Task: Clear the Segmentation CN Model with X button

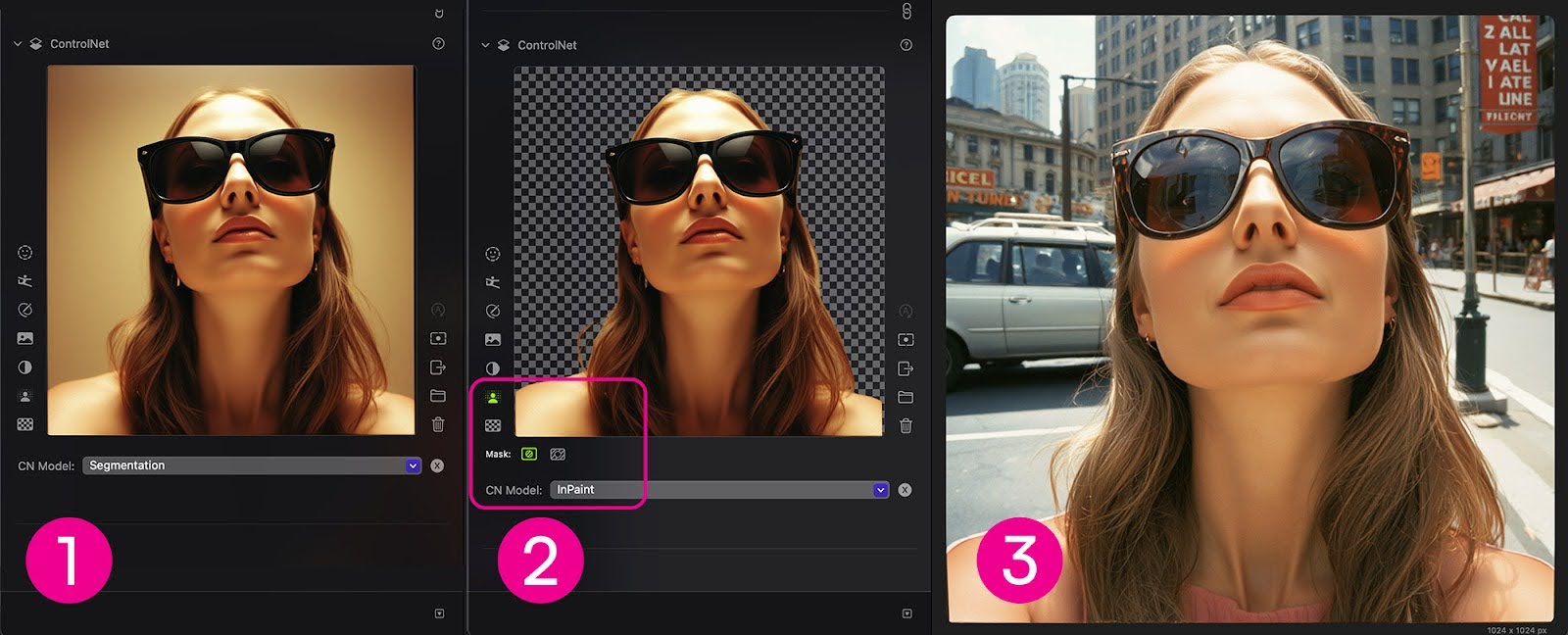Action: [x=437, y=465]
